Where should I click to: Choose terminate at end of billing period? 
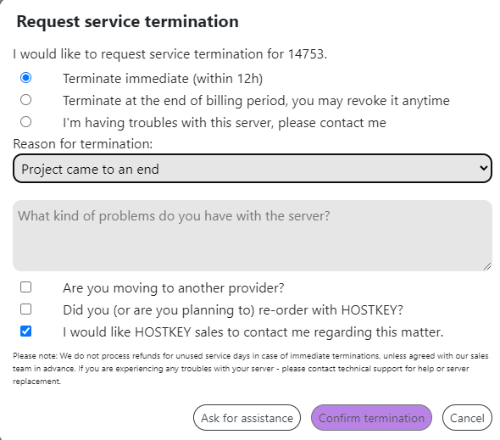(26, 100)
